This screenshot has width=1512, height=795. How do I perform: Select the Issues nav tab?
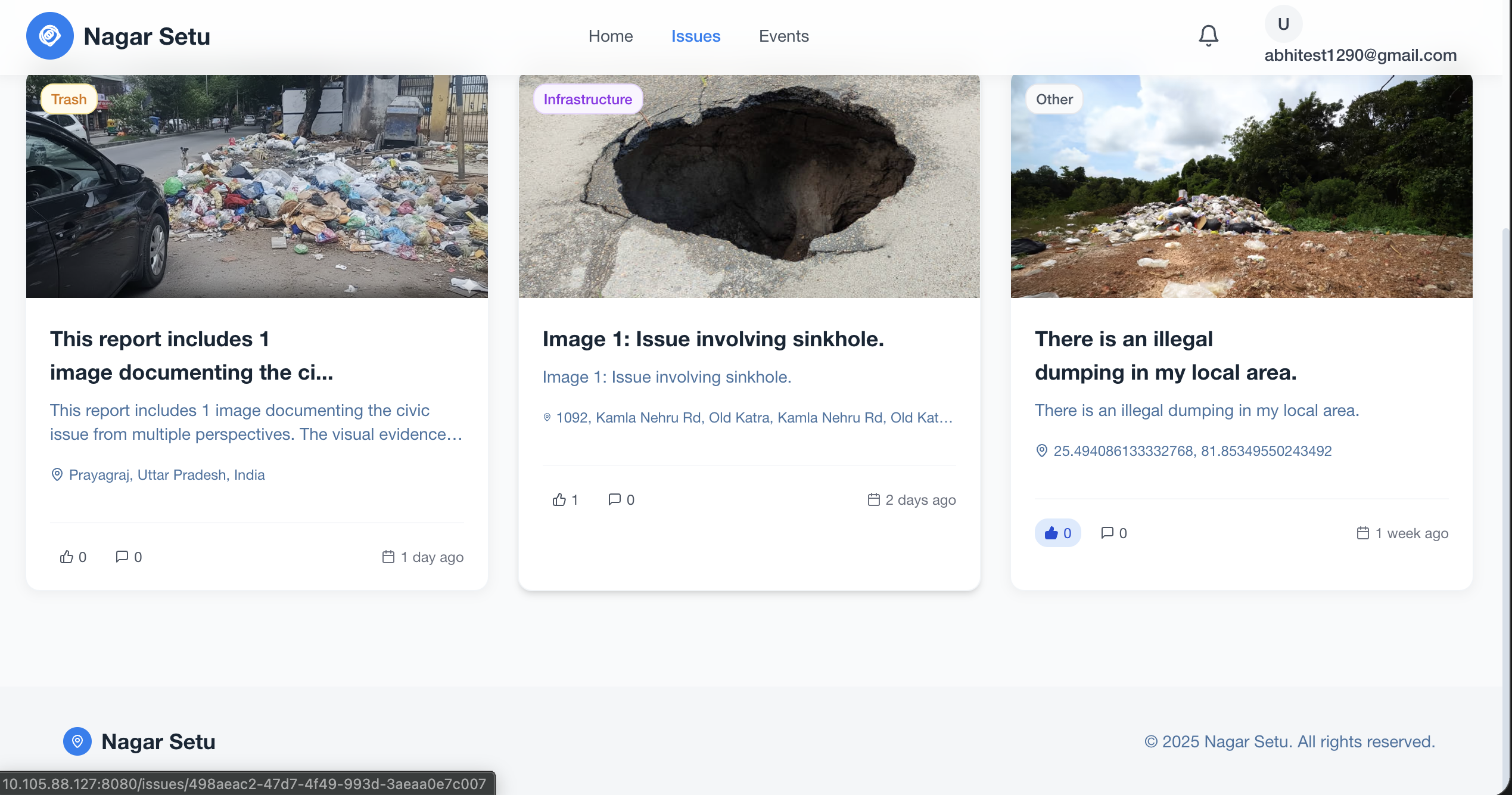695,36
